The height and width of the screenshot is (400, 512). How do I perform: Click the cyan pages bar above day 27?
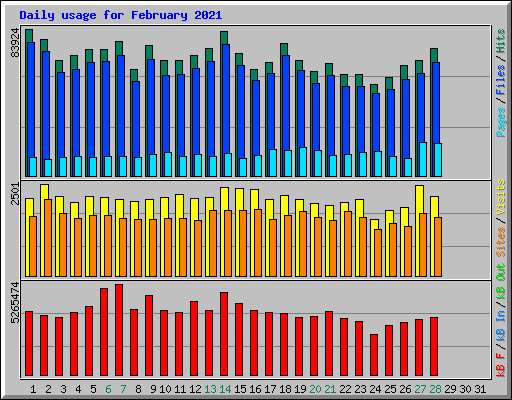click(423, 159)
